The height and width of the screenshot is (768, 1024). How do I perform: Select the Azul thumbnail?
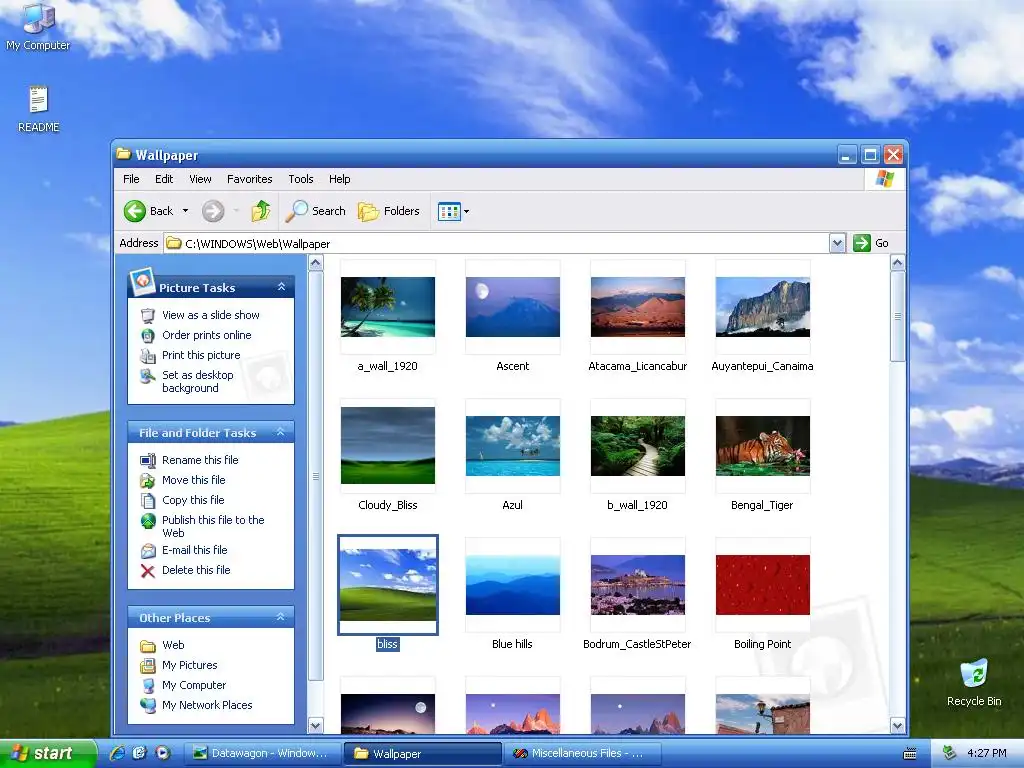(x=513, y=445)
